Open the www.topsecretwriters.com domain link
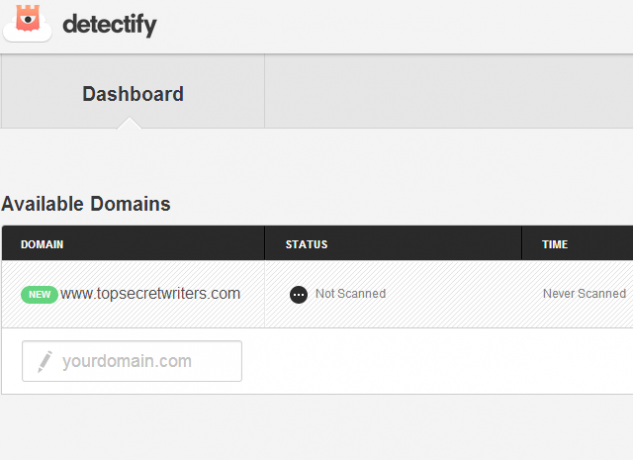633x460 pixels. (150, 294)
